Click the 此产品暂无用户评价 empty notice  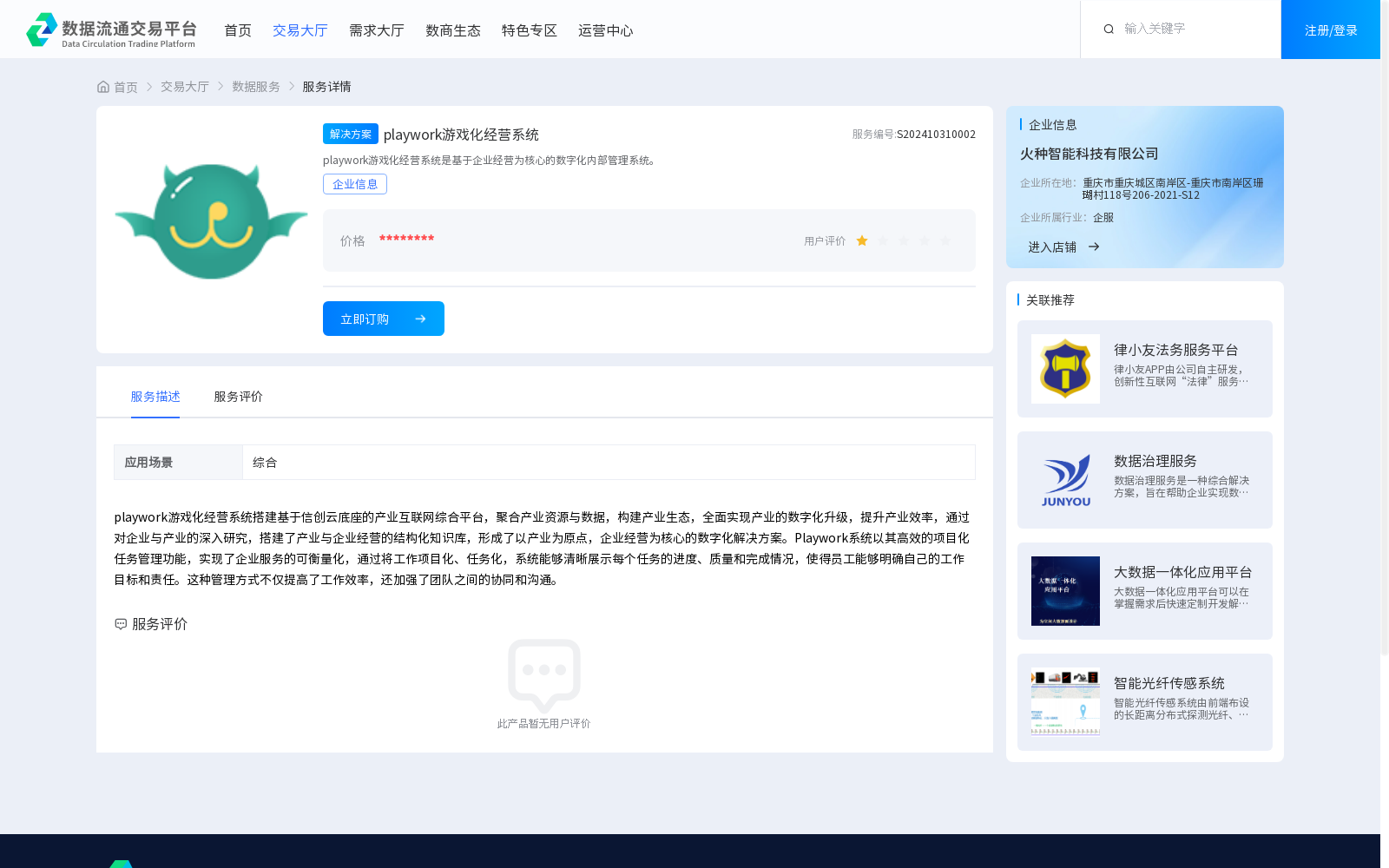(543, 723)
